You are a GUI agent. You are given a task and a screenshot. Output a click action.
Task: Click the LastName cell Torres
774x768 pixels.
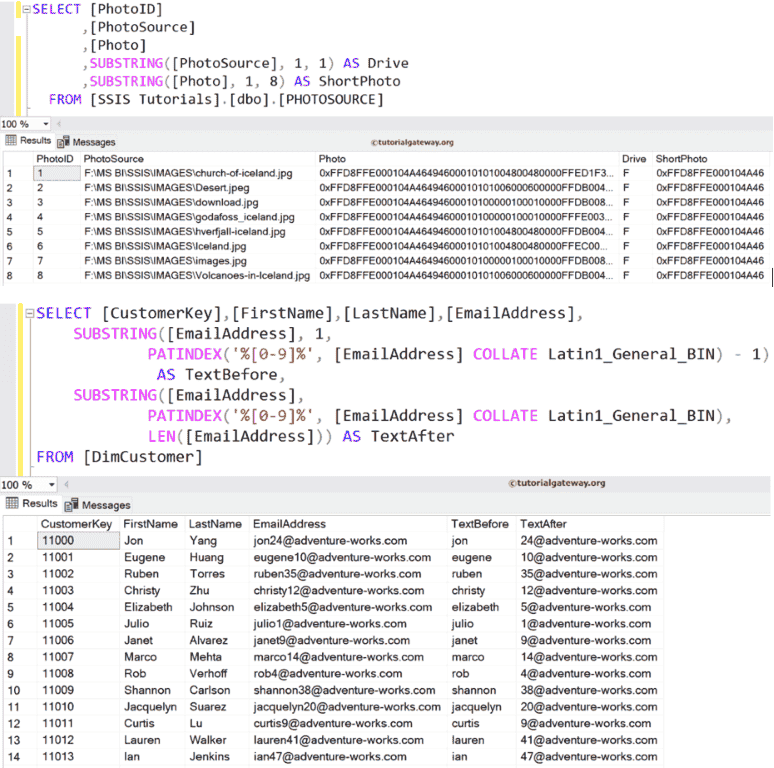pyautogui.click(x=217, y=574)
